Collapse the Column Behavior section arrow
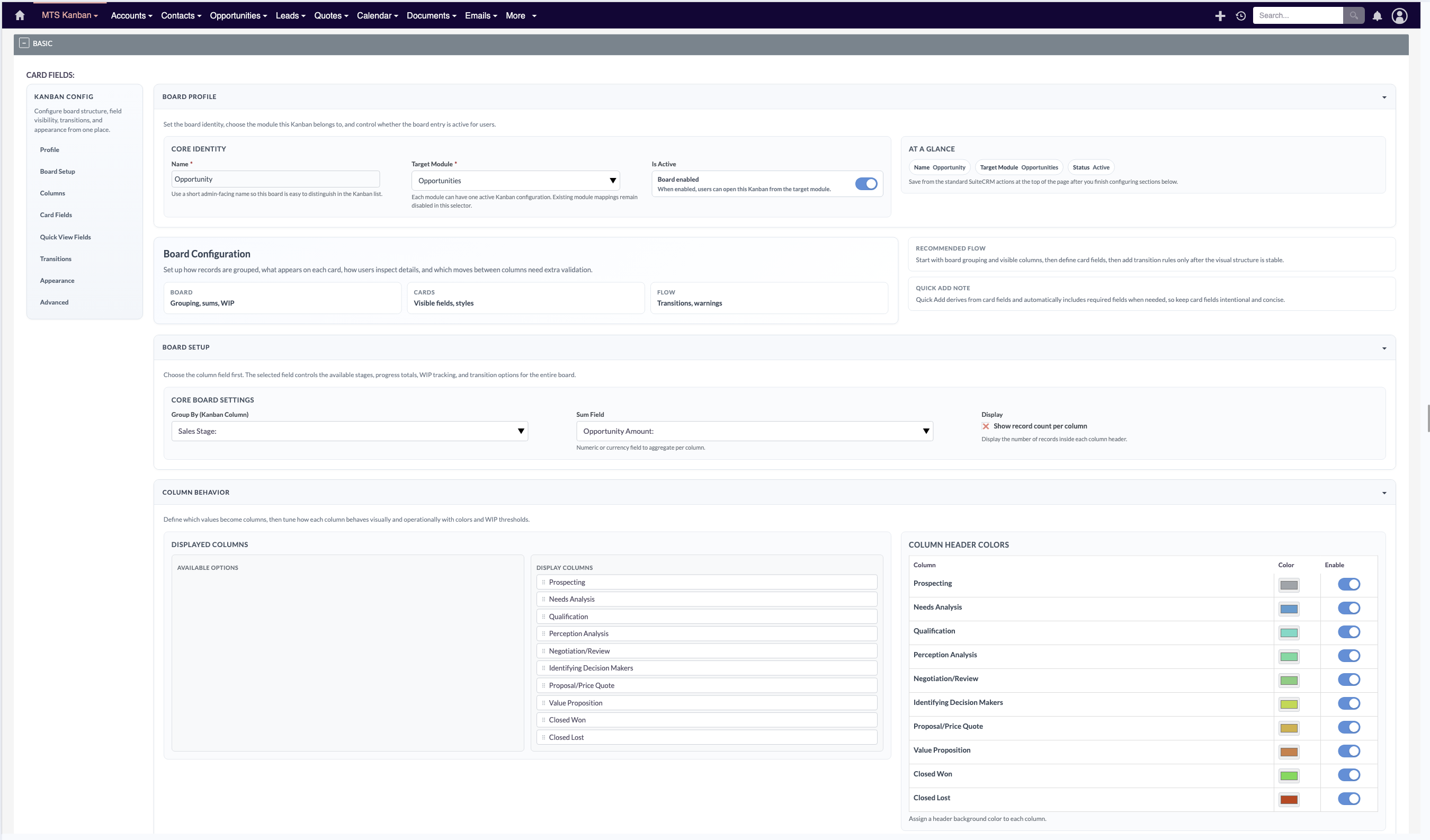This screenshot has width=1430, height=840. point(1384,493)
